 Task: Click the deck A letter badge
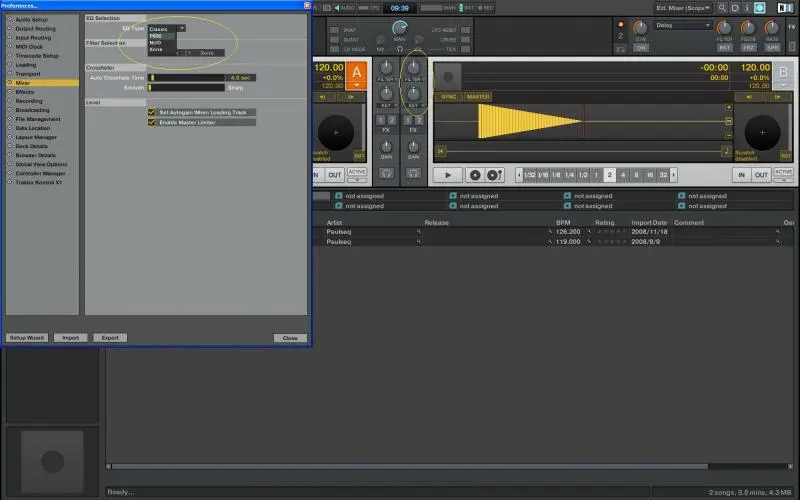[x=357, y=72]
